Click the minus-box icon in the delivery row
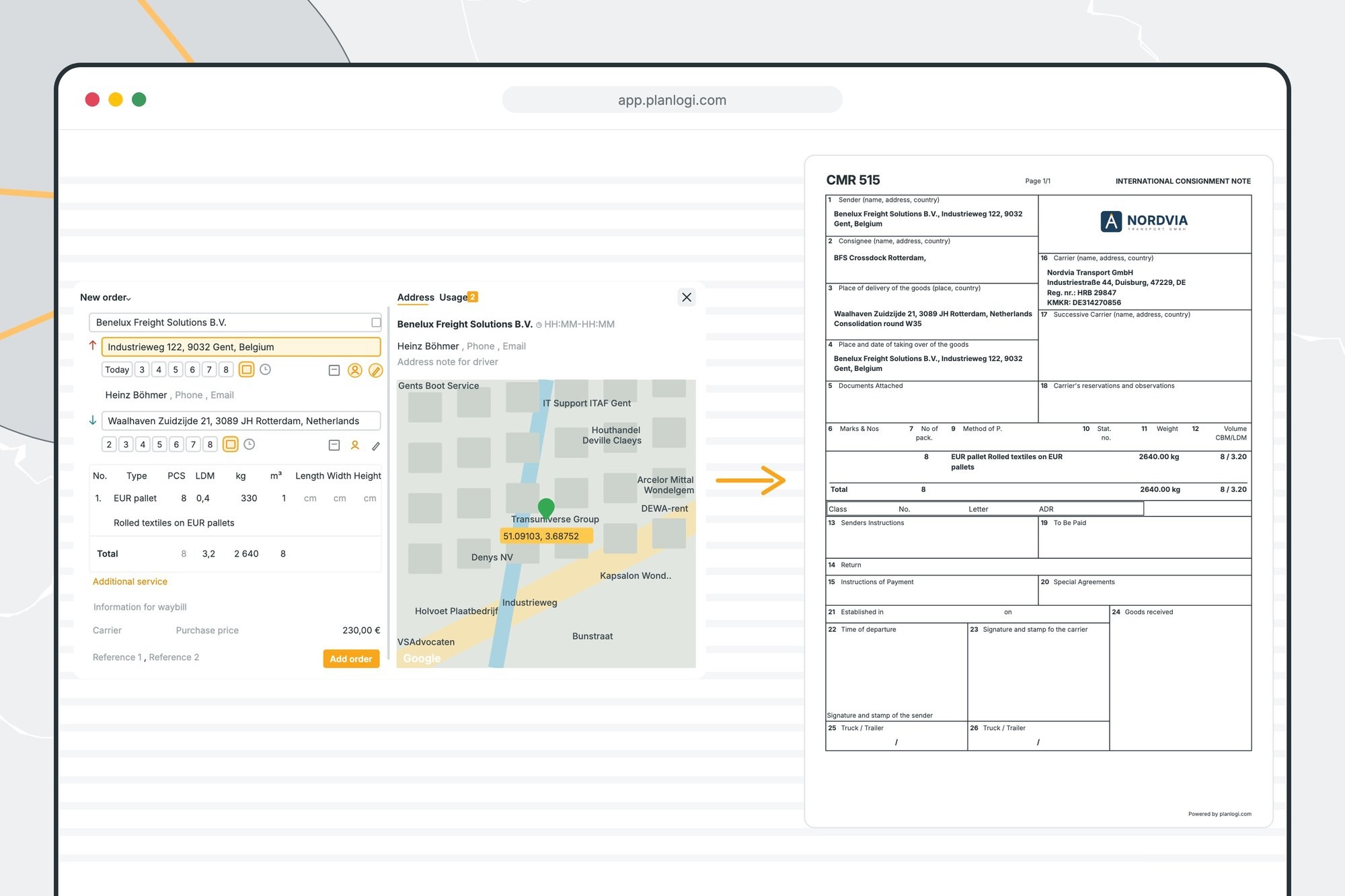1345x896 pixels. 334,445
